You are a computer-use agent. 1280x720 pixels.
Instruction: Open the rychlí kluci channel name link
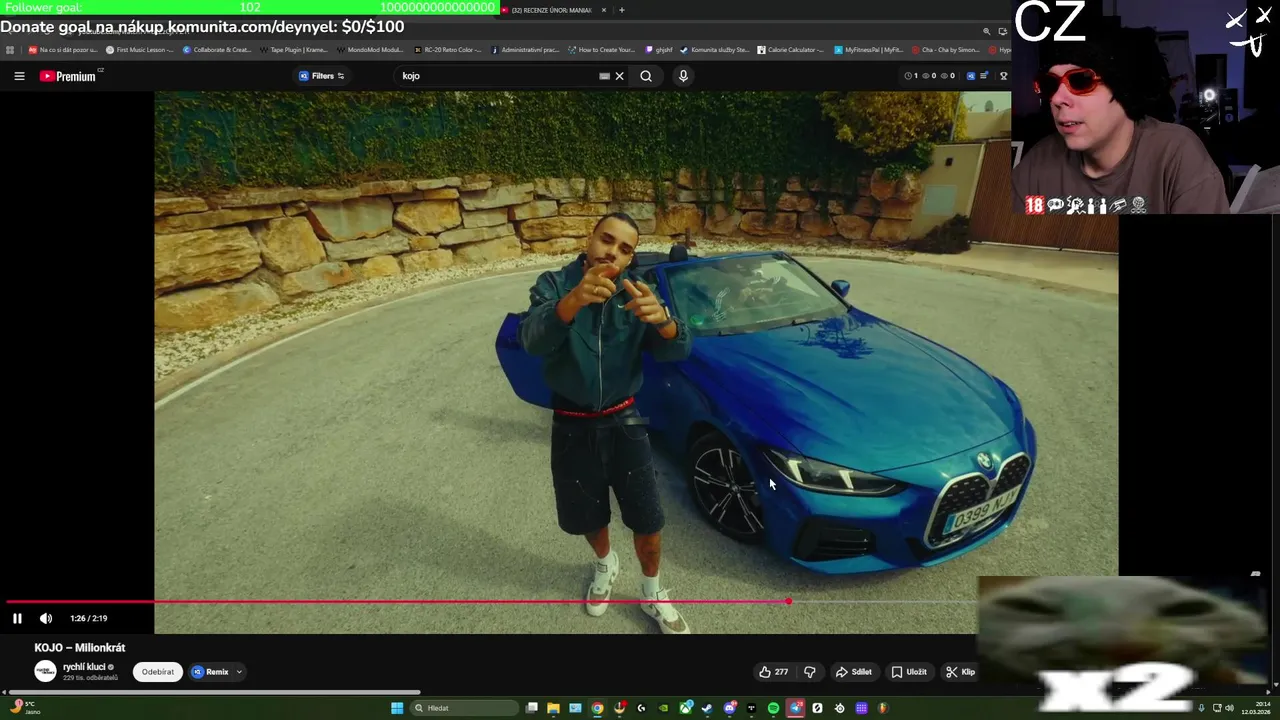tap(84, 667)
